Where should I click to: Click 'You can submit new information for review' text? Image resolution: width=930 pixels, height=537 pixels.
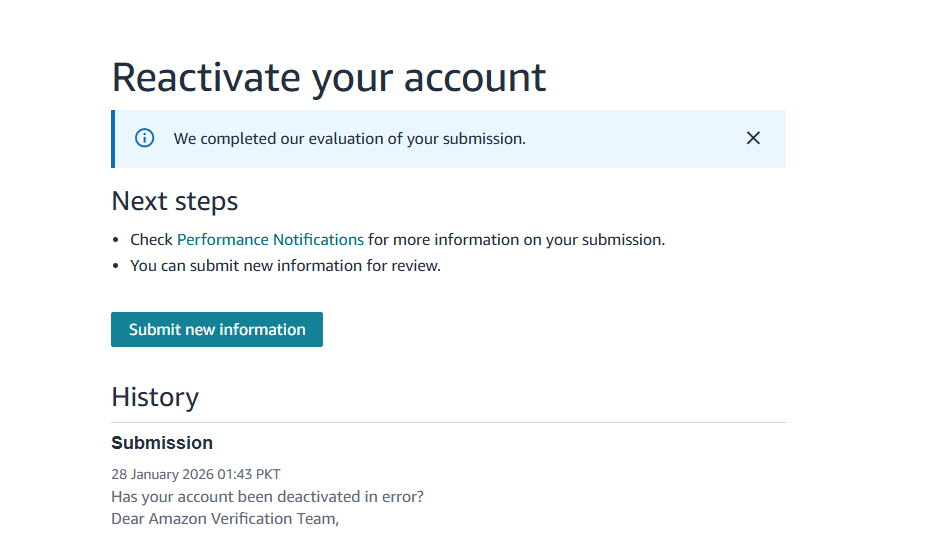tap(285, 266)
